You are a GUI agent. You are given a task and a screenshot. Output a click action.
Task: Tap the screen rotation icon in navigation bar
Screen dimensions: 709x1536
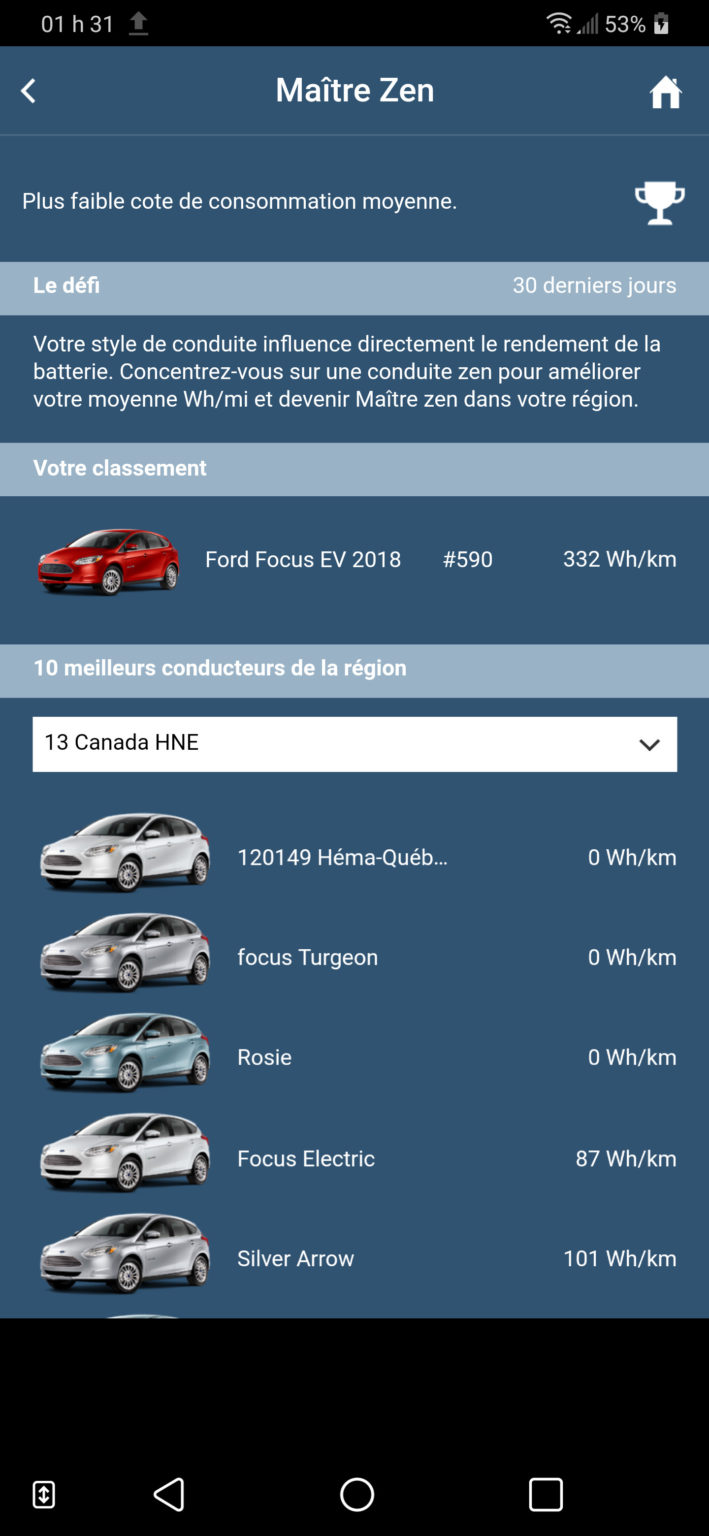[x=44, y=1494]
